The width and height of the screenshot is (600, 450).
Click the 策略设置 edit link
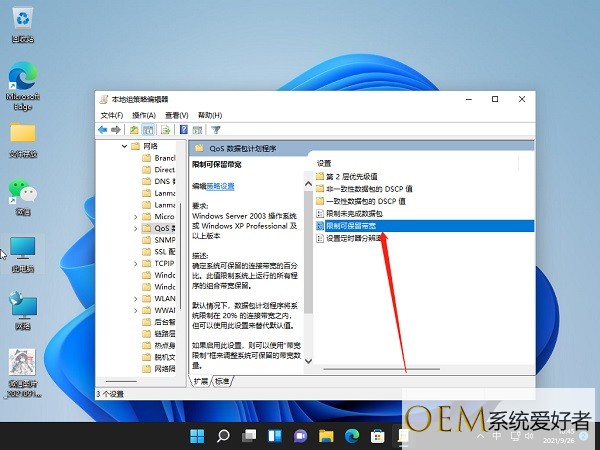point(221,186)
